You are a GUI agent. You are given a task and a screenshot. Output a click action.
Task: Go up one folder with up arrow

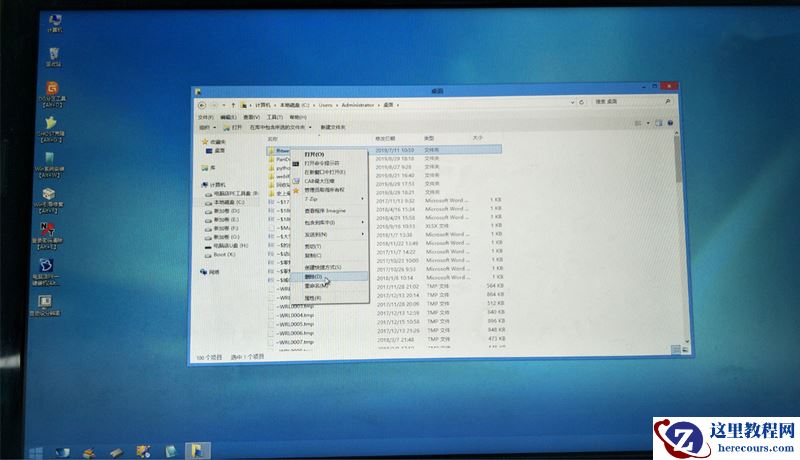tap(233, 105)
